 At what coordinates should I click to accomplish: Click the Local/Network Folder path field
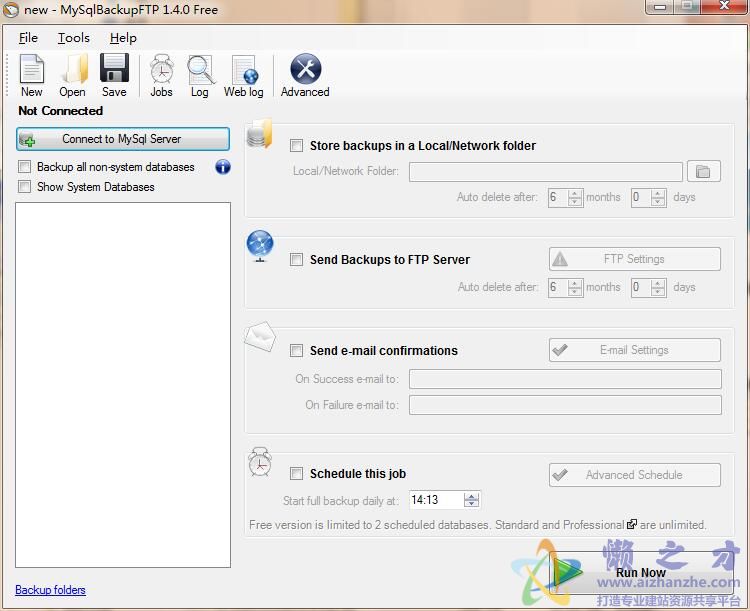(x=546, y=172)
